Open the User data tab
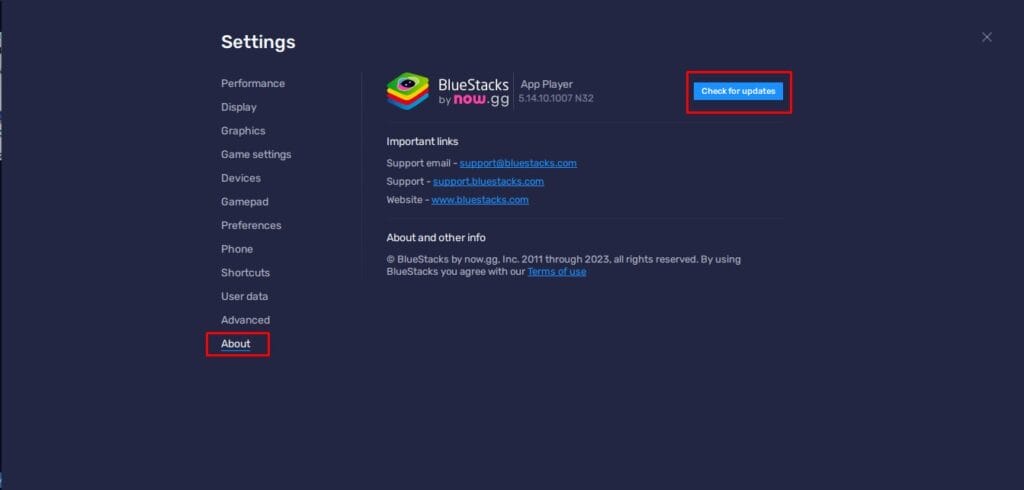Screen dimensions: 1024x490 [x=244, y=296]
